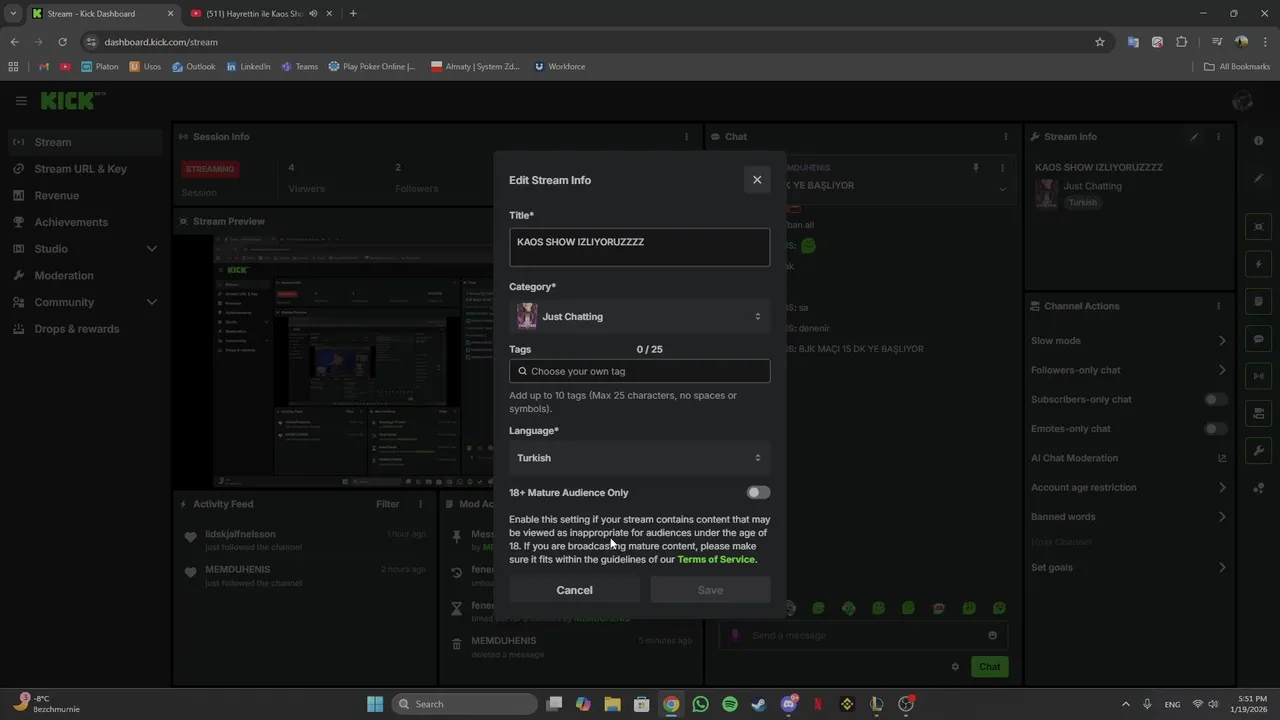Open the Channel Actions kebab menu
1280x720 pixels.
click(x=1218, y=306)
